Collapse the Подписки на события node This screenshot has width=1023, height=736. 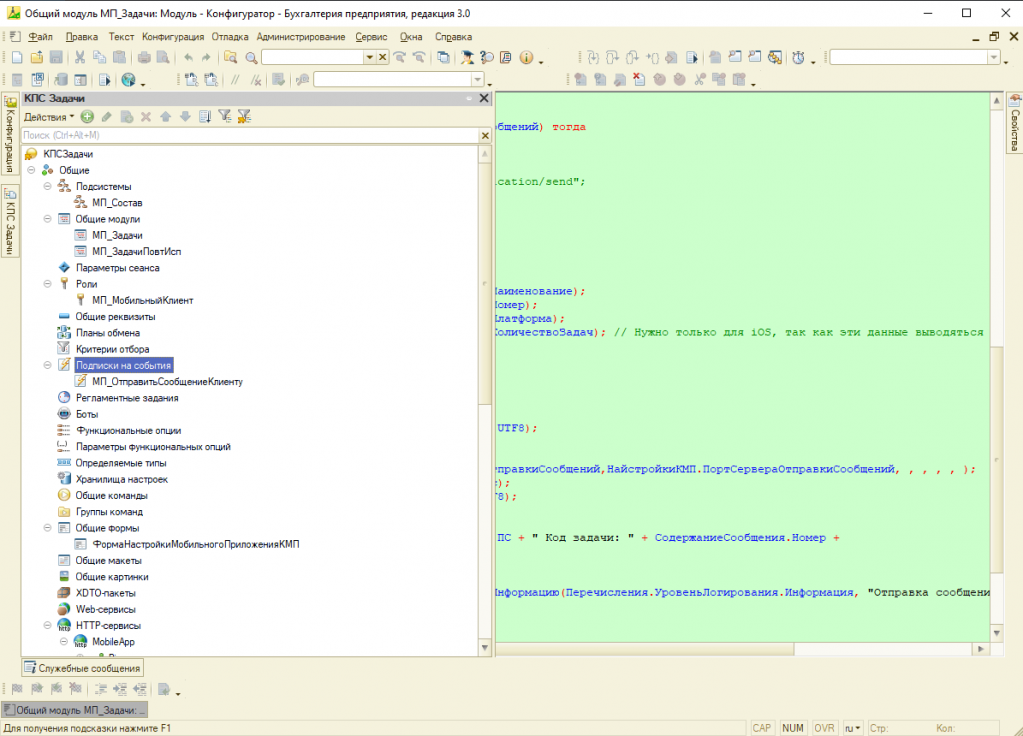click(47, 365)
